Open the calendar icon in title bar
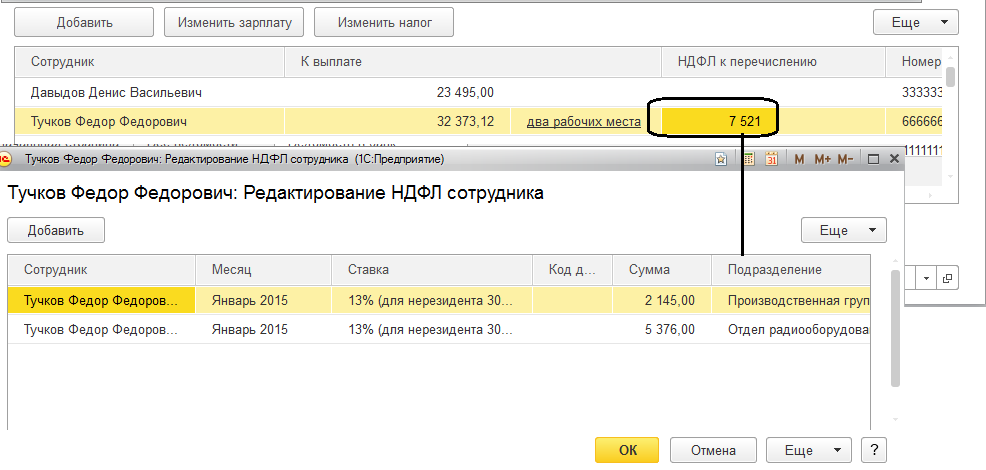Viewport: 986px width, 470px height. point(771,159)
